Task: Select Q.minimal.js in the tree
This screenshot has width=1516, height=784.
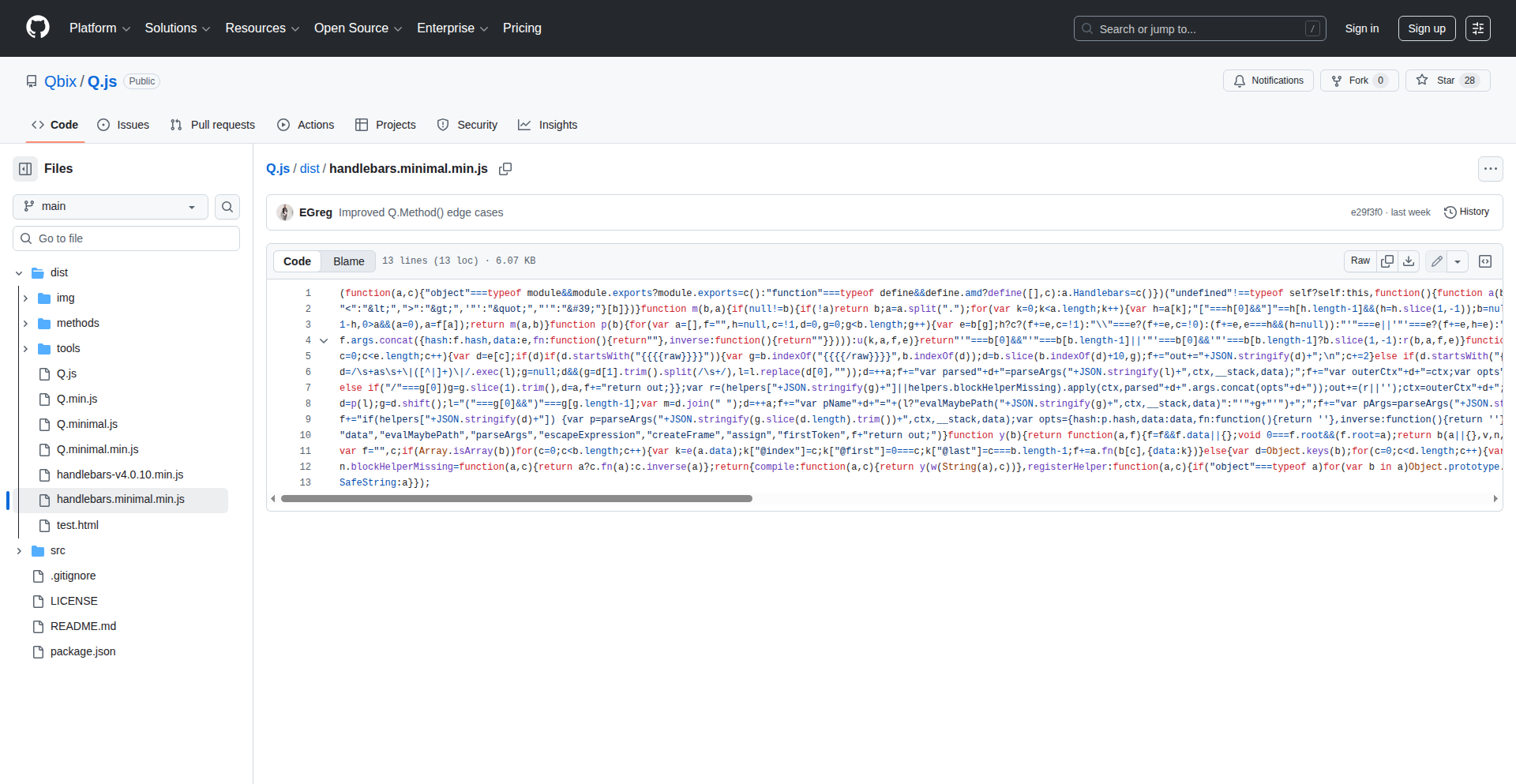Action: pos(87,424)
